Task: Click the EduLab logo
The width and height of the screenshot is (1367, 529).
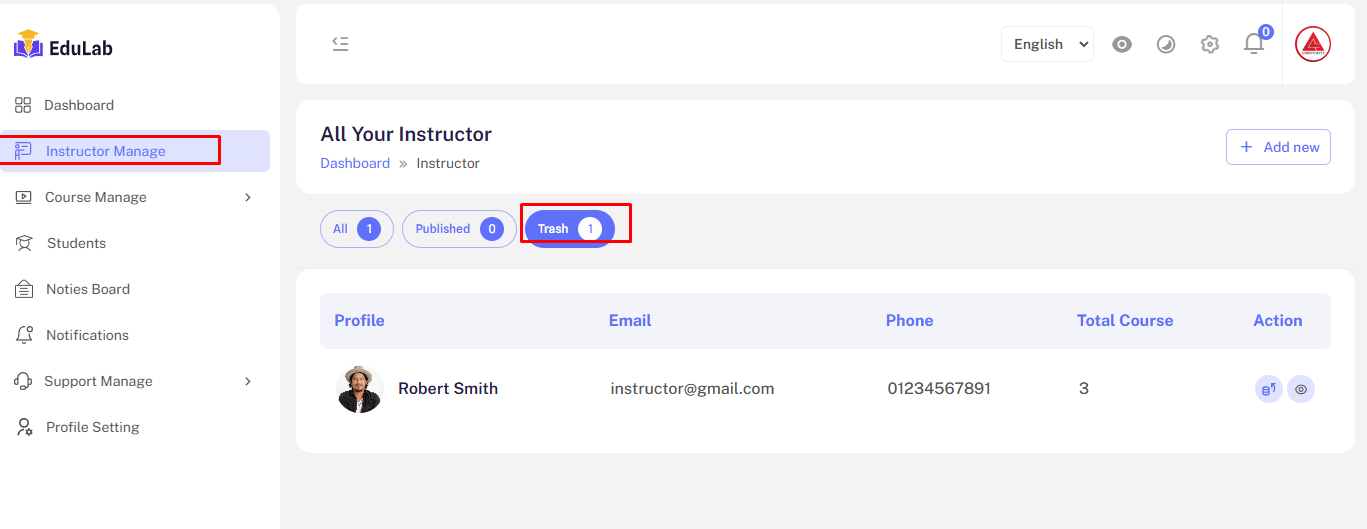Action: point(63,46)
